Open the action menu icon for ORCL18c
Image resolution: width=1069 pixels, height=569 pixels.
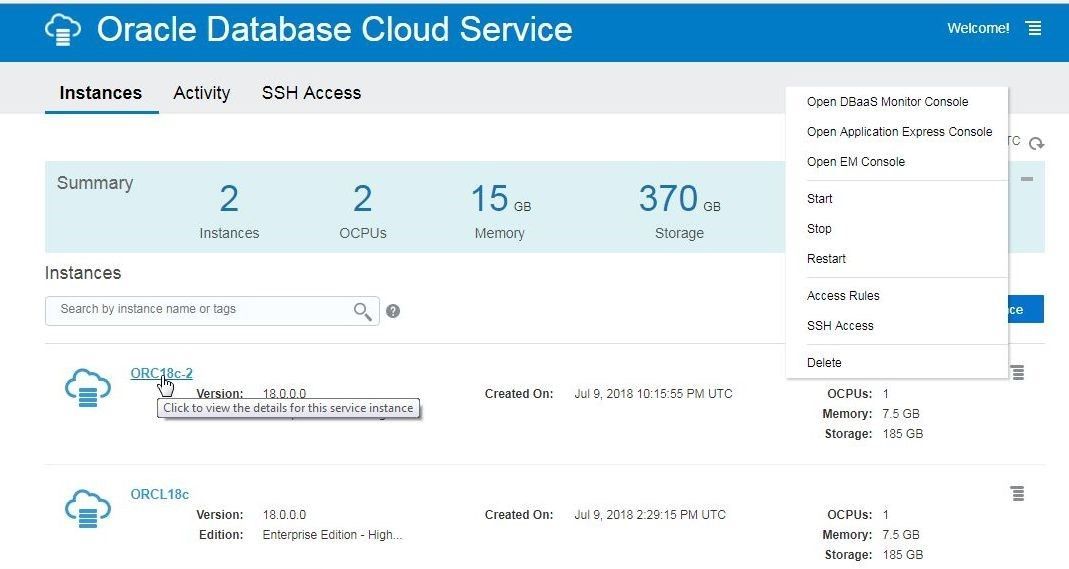(1017, 493)
